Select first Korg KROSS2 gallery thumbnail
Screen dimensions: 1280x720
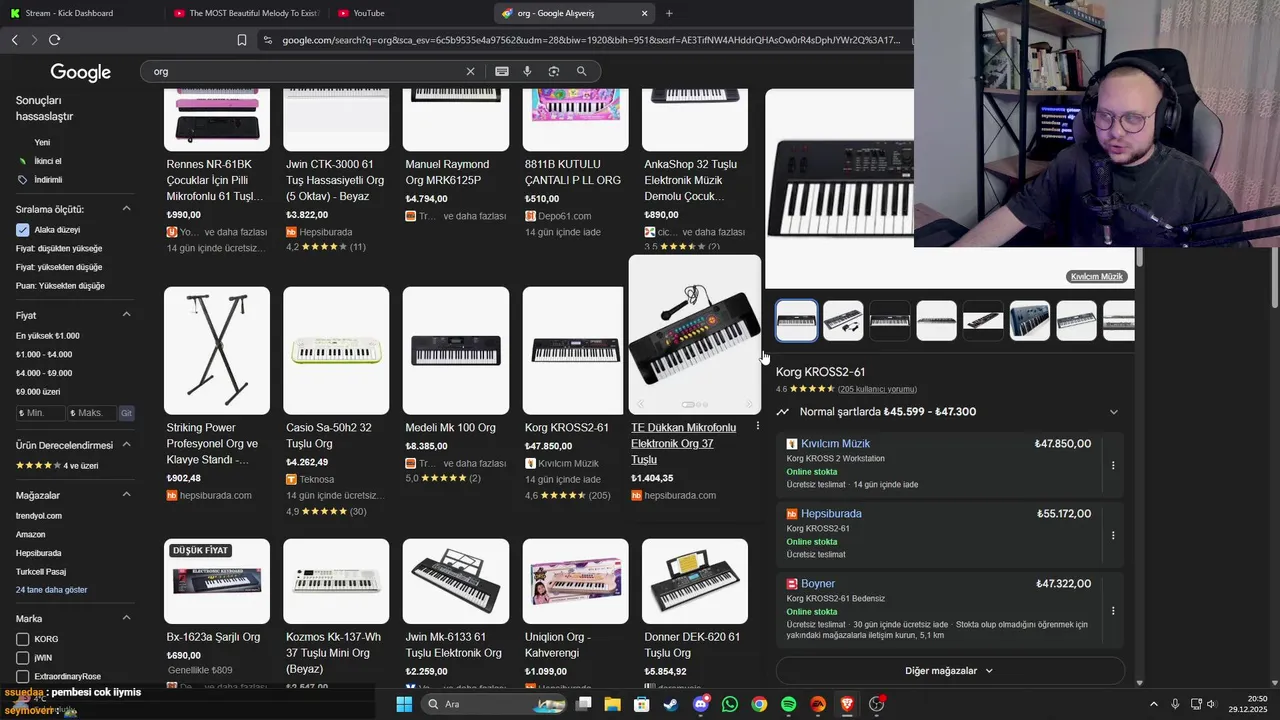[797, 321]
